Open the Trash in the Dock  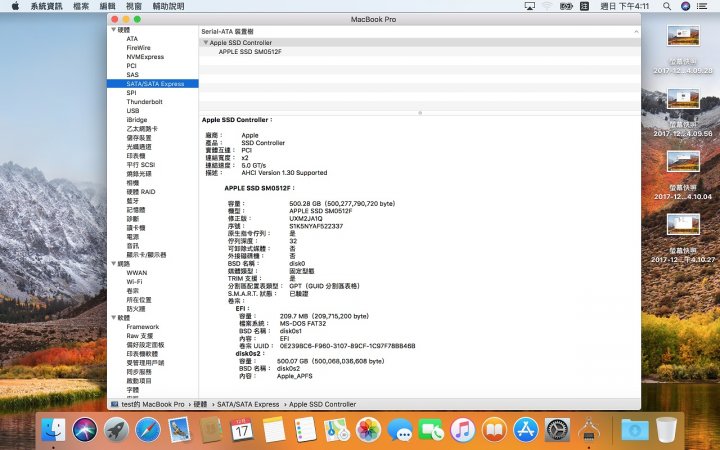tap(666, 430)
